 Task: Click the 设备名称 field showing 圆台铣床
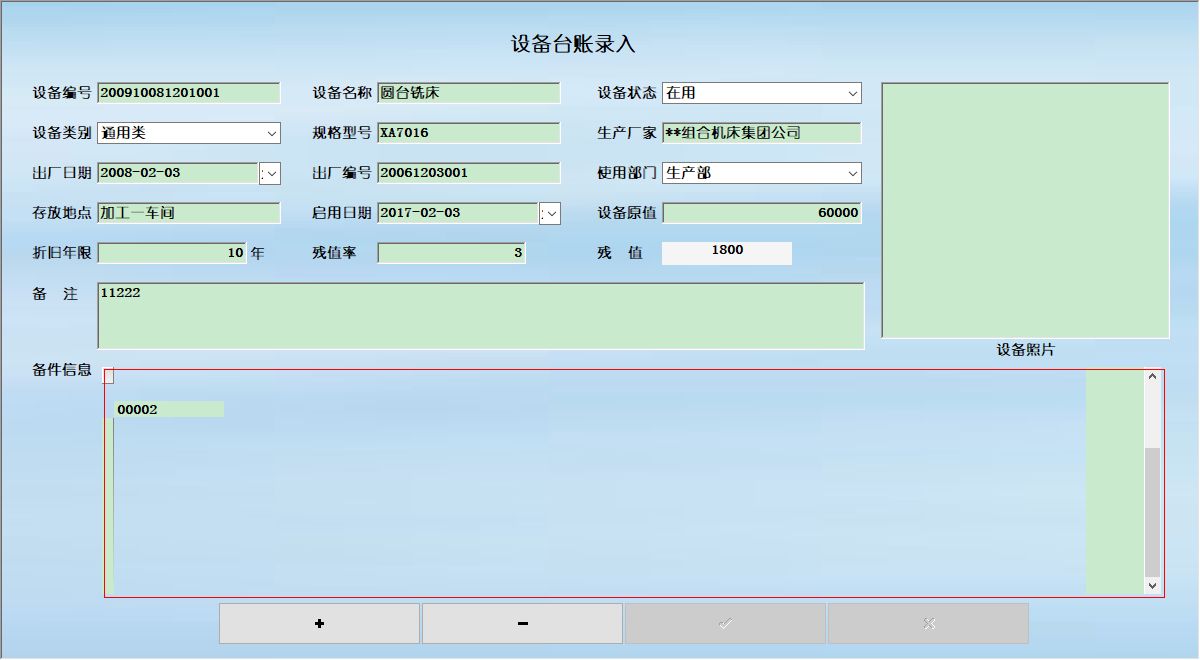click(x=468, y=93)
